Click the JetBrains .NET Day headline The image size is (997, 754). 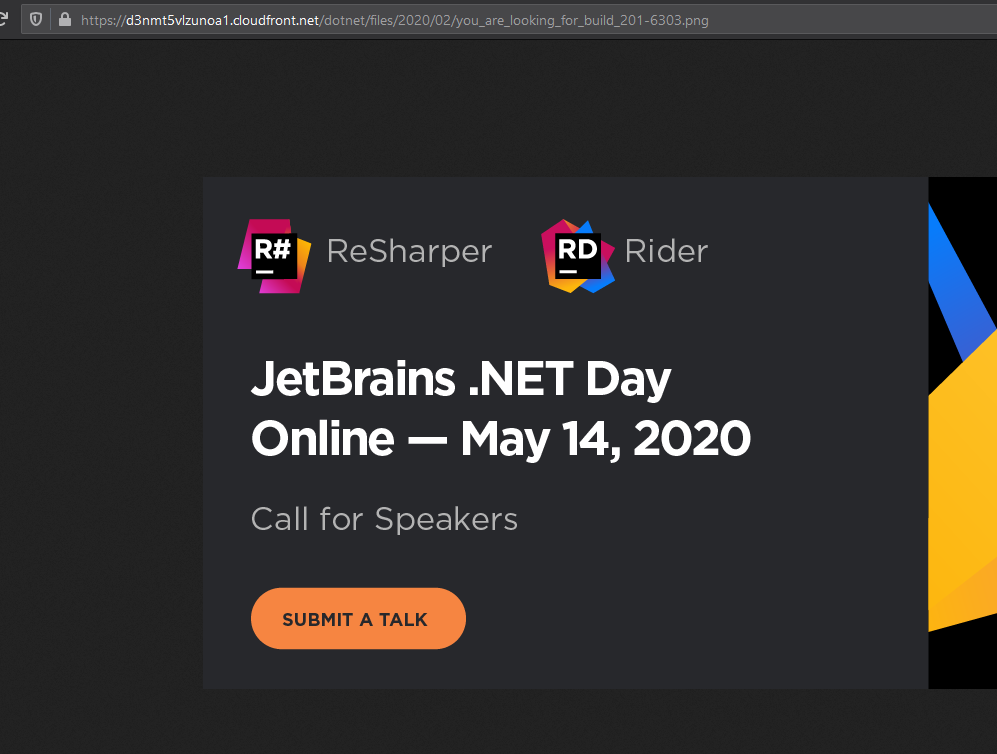click(461, 379)
